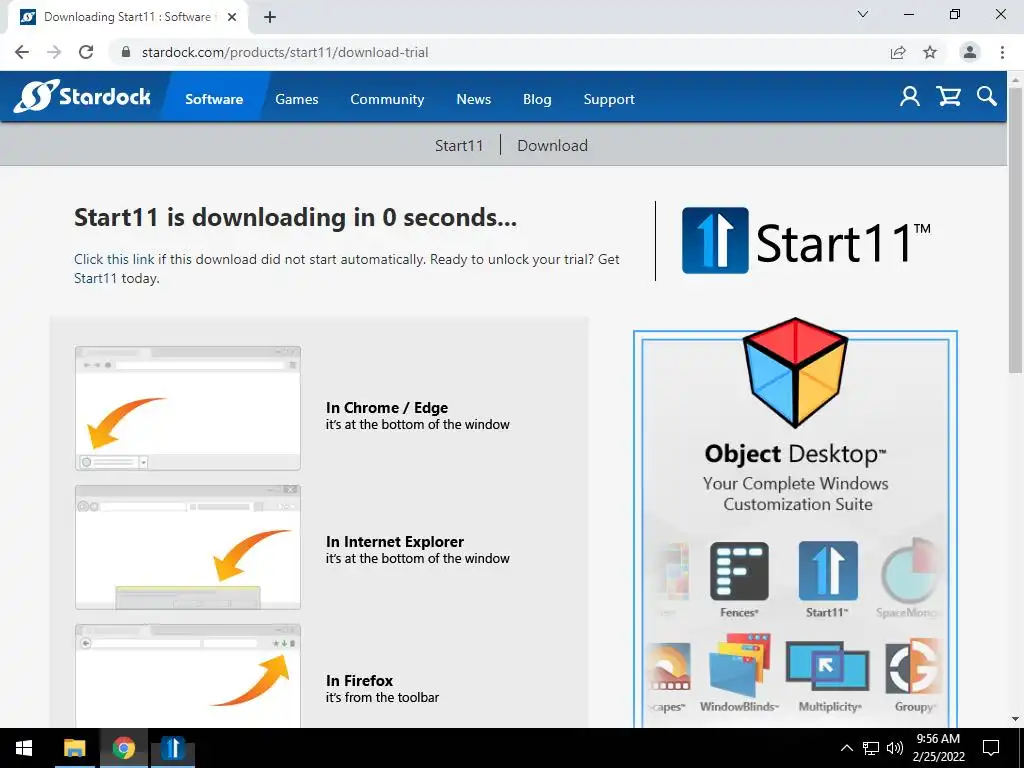Click the Internet Explorer instruction thumbnail

[x=188, y=547]
